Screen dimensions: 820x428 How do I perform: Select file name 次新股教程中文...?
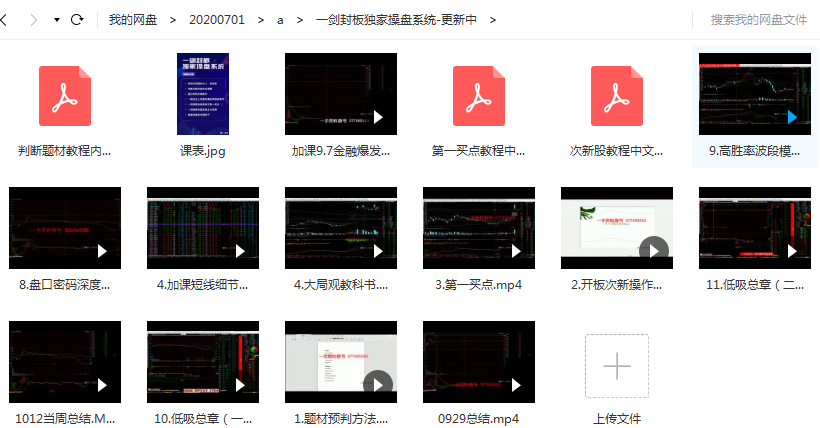[617, 151]
